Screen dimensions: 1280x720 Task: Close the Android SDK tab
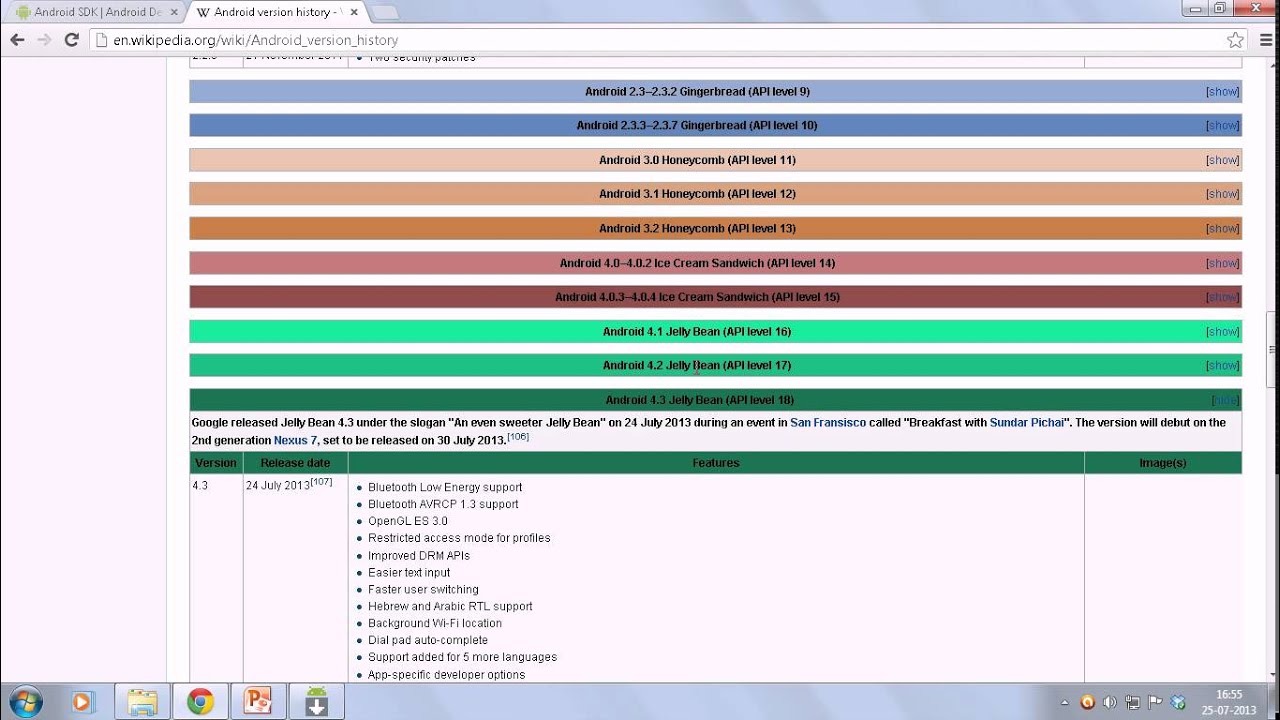174,13
